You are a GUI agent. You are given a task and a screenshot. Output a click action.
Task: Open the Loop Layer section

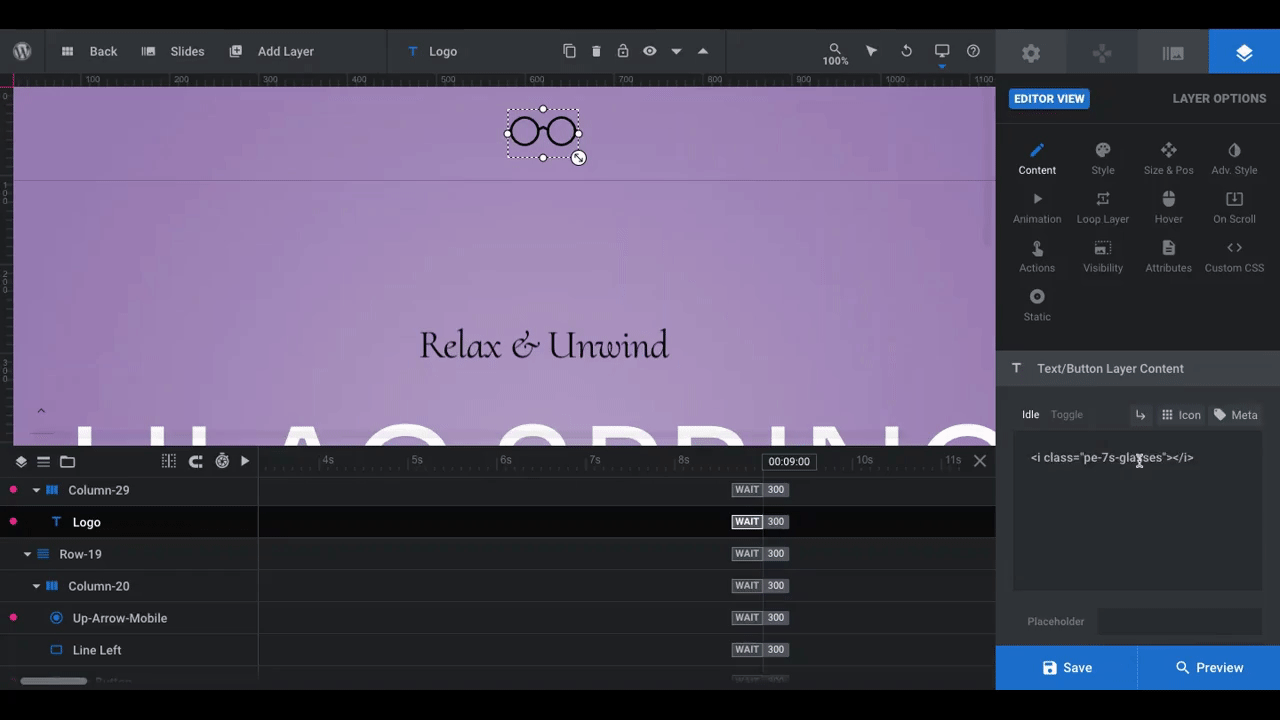coord(1103,208)
